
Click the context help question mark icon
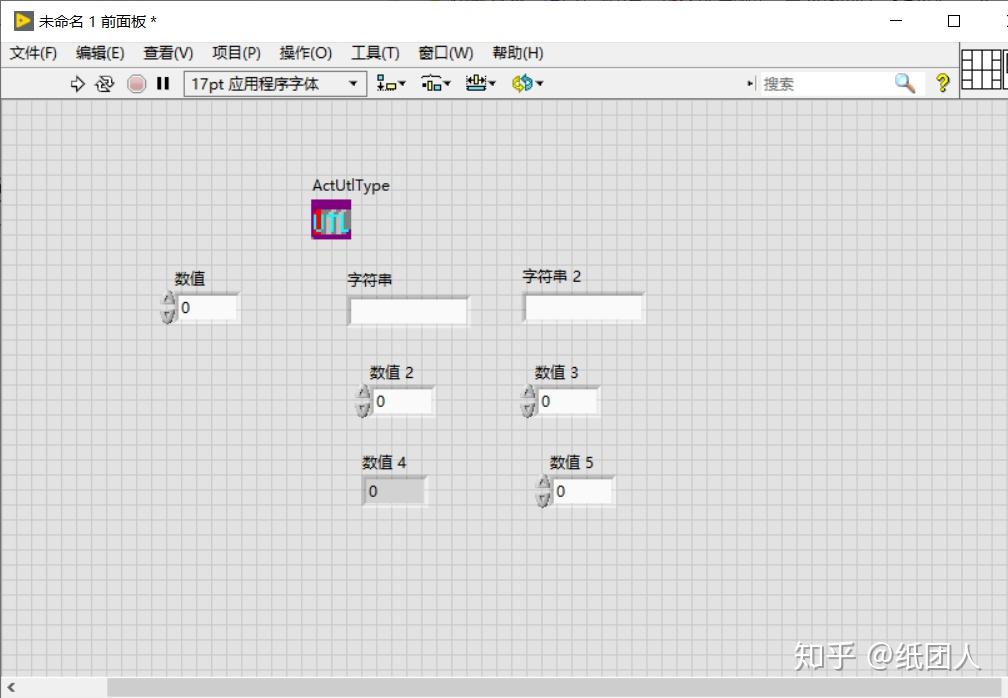[941, 84]
